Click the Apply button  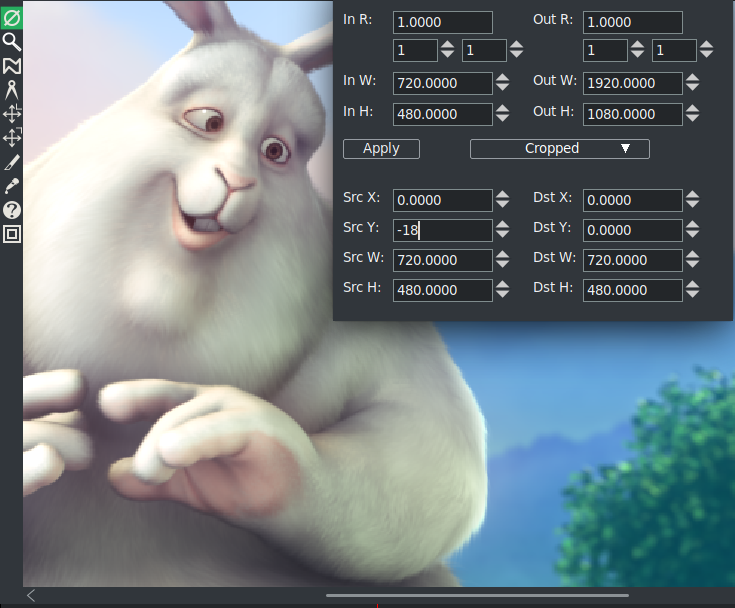point(381,149)
